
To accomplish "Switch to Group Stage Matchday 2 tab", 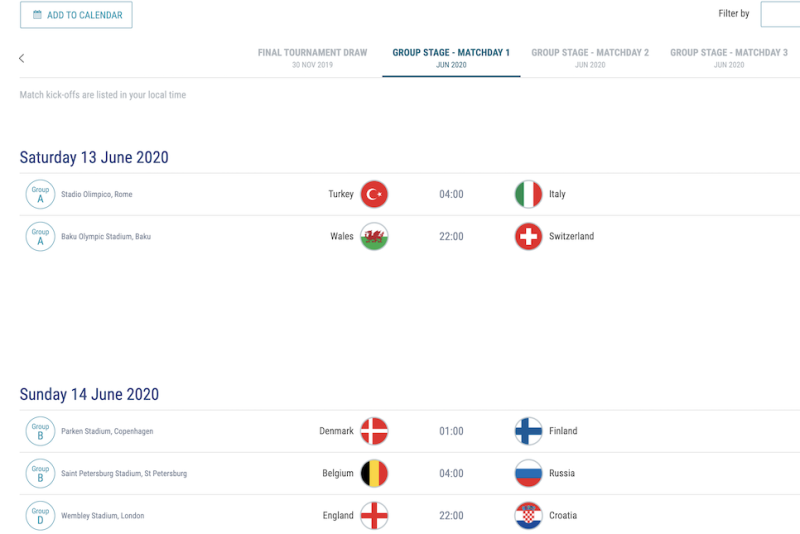I will click(590, 58).
